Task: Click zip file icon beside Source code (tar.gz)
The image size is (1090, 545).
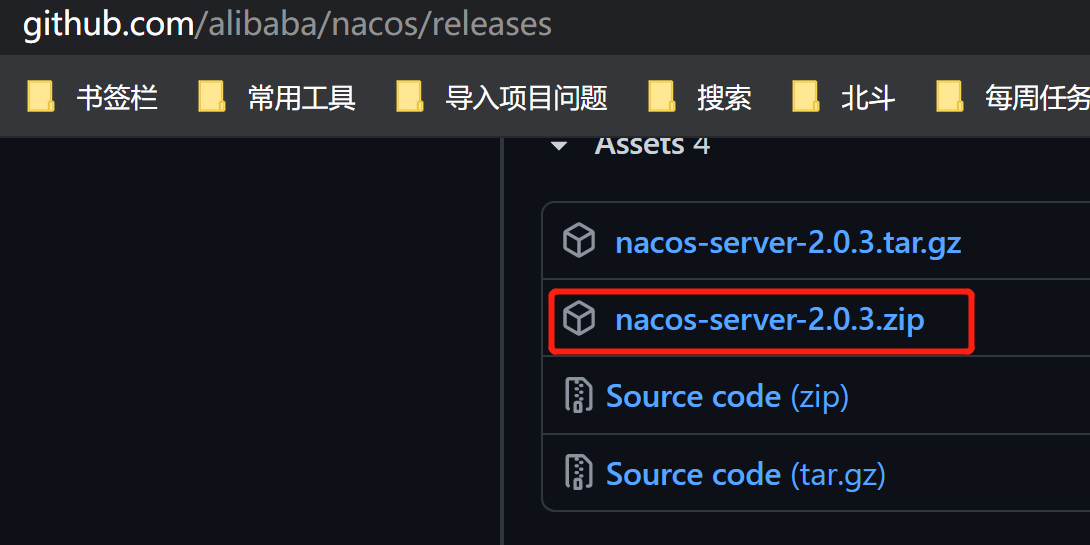Action: pos(578,472)
